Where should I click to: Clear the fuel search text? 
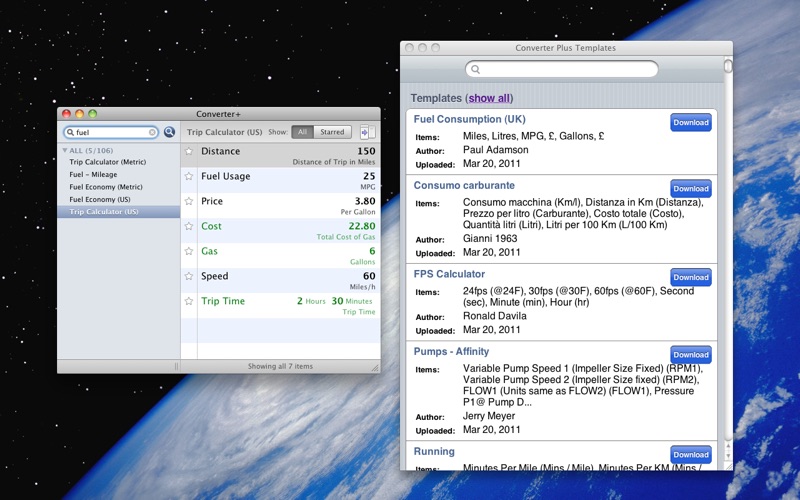(x=152, y=132)
